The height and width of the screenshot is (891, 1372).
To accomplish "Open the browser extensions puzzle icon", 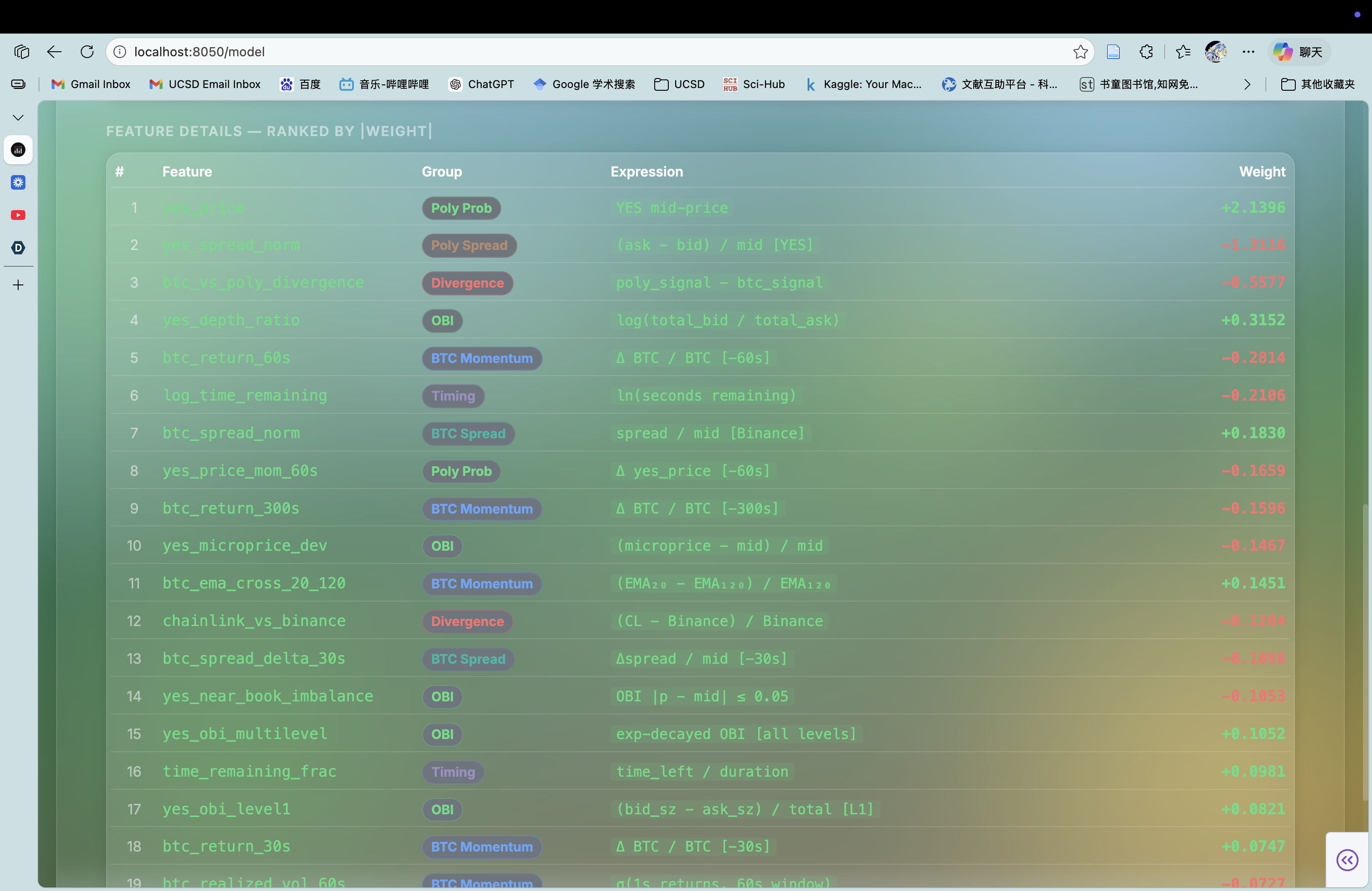I will pyautogui.click(x=1146, y=52).
